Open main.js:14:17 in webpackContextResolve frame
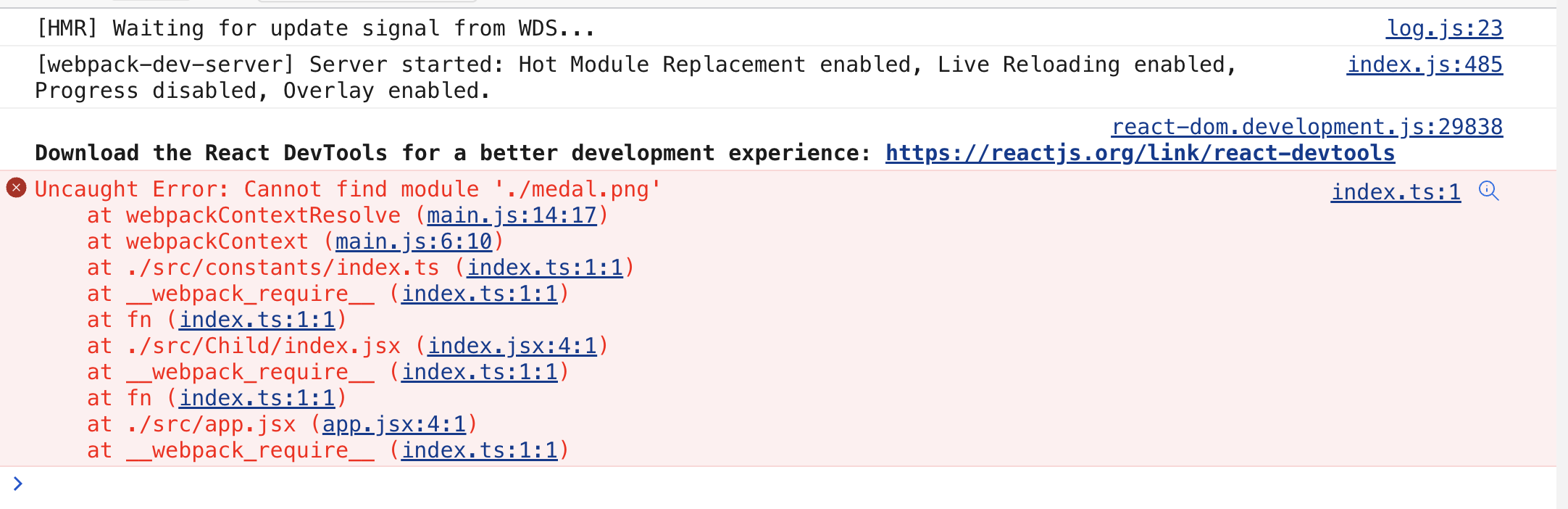This screenshot has height=509, width=1568. click(x=512, y=215)
